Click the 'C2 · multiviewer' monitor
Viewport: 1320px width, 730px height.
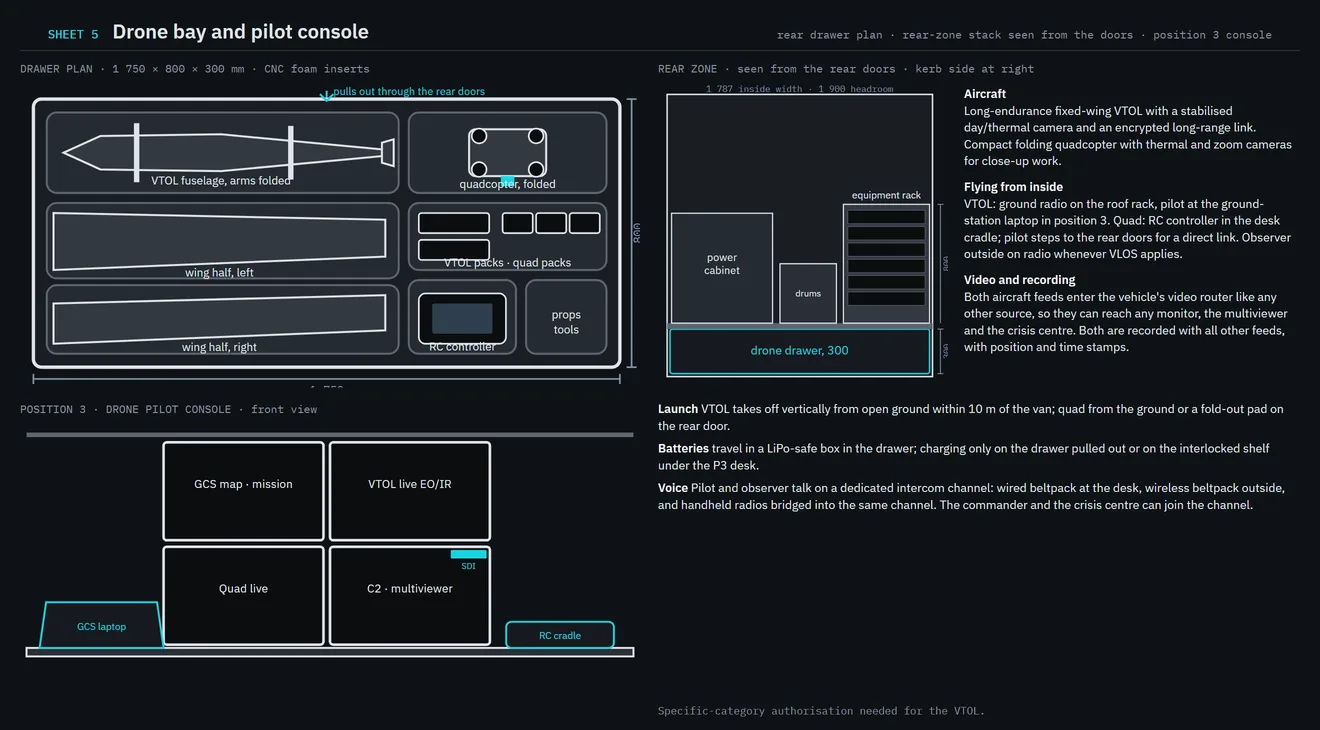pos(410,595)
